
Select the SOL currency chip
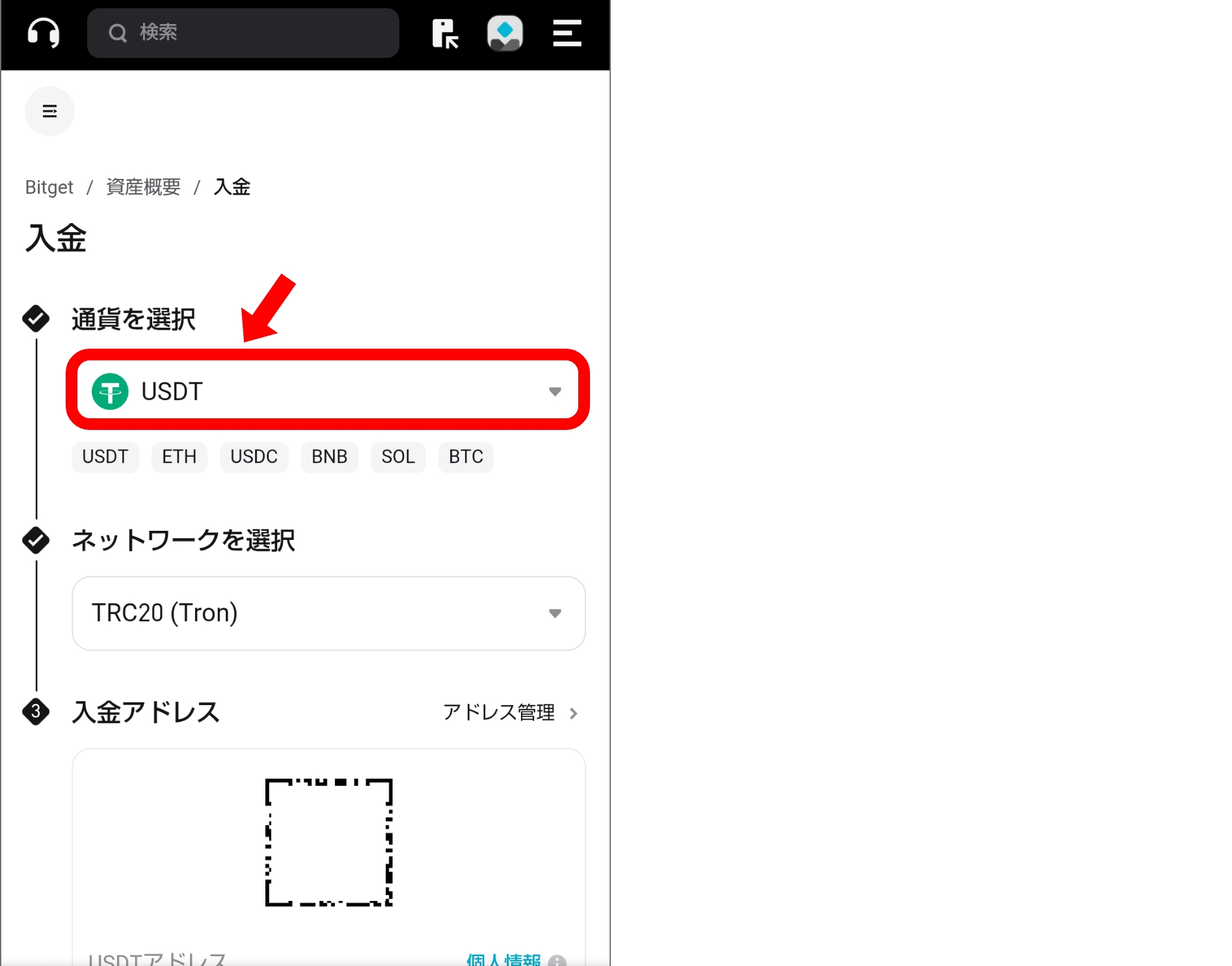(398, 457)
